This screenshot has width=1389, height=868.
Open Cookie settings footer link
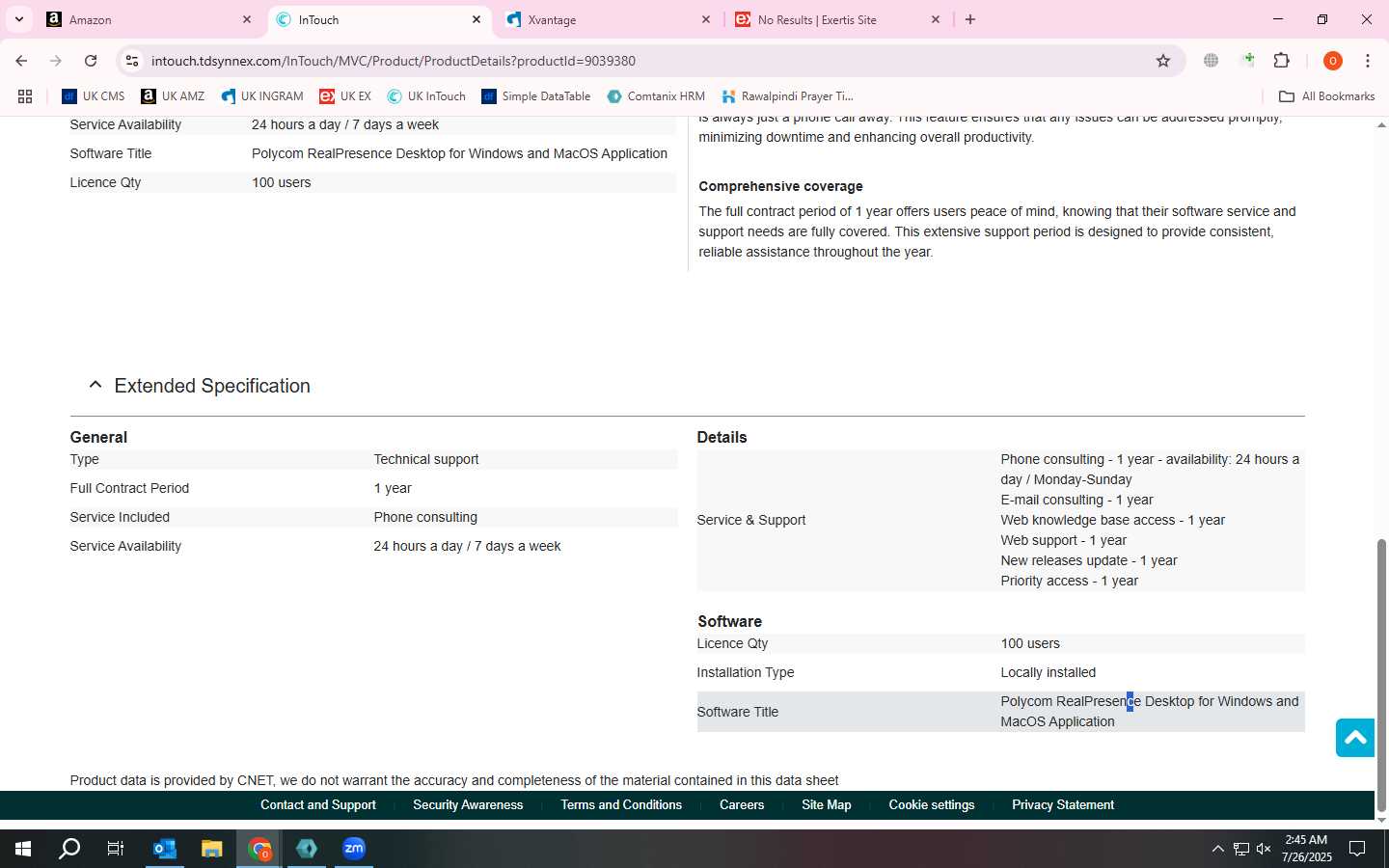tap(932, 805)
